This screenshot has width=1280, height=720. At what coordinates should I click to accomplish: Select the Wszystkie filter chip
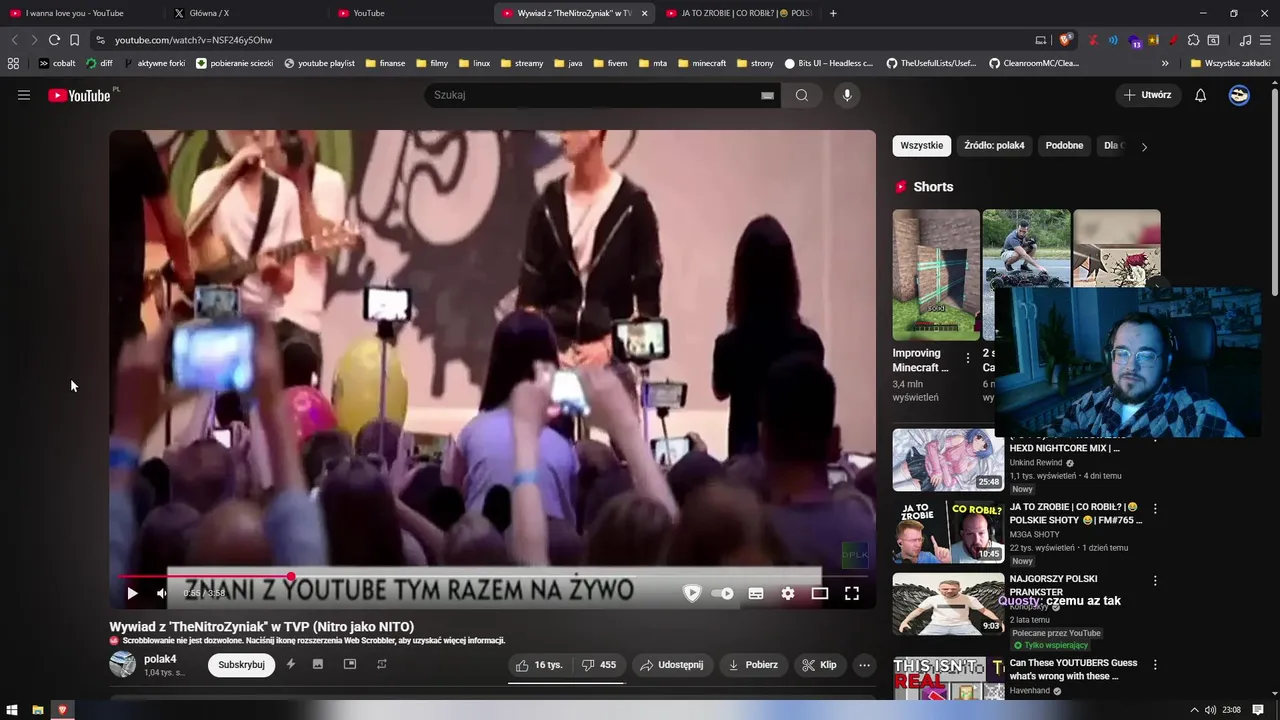tap(921, 146)
